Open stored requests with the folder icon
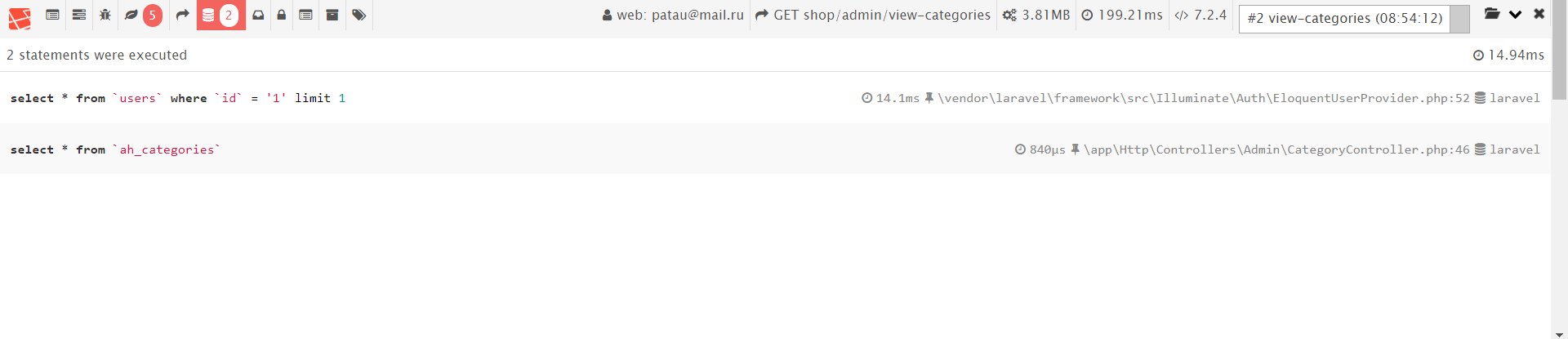 (1492, 14)
